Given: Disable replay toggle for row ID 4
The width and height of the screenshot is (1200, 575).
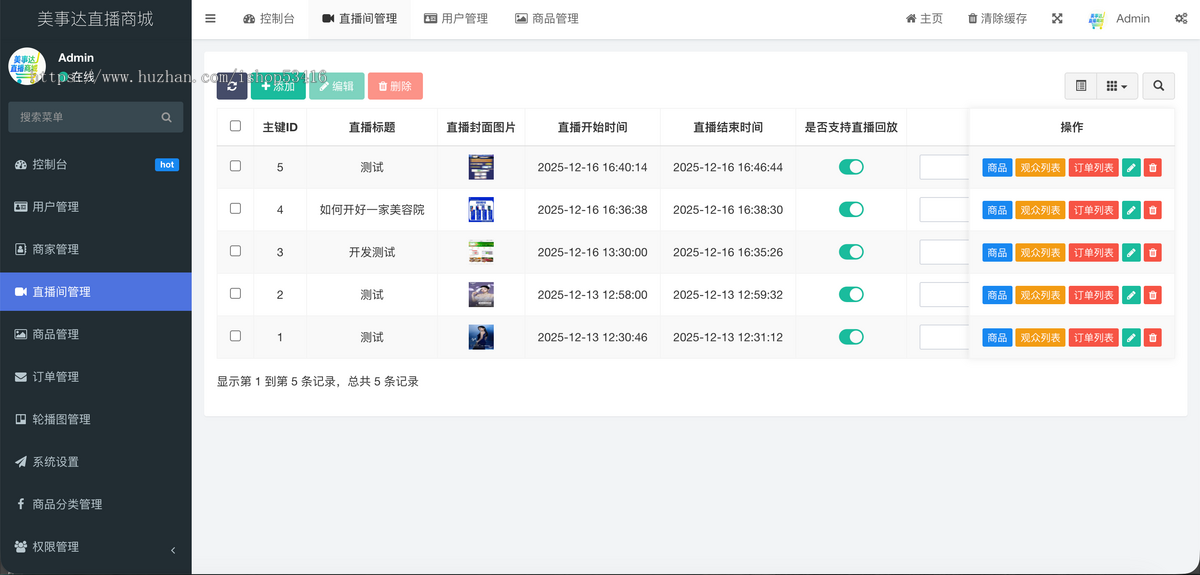Looking at the screenshot, I should [x=851, y=210].
